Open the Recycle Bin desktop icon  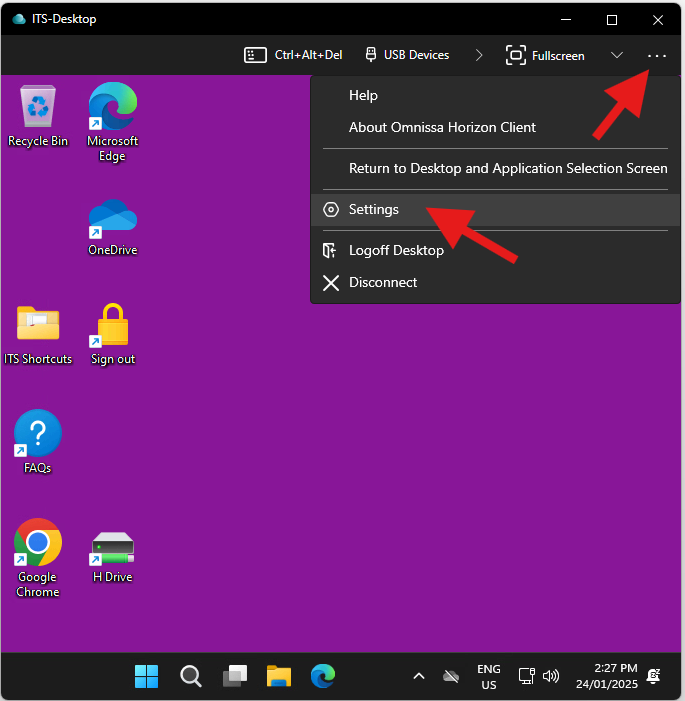[x=38, y=107]
